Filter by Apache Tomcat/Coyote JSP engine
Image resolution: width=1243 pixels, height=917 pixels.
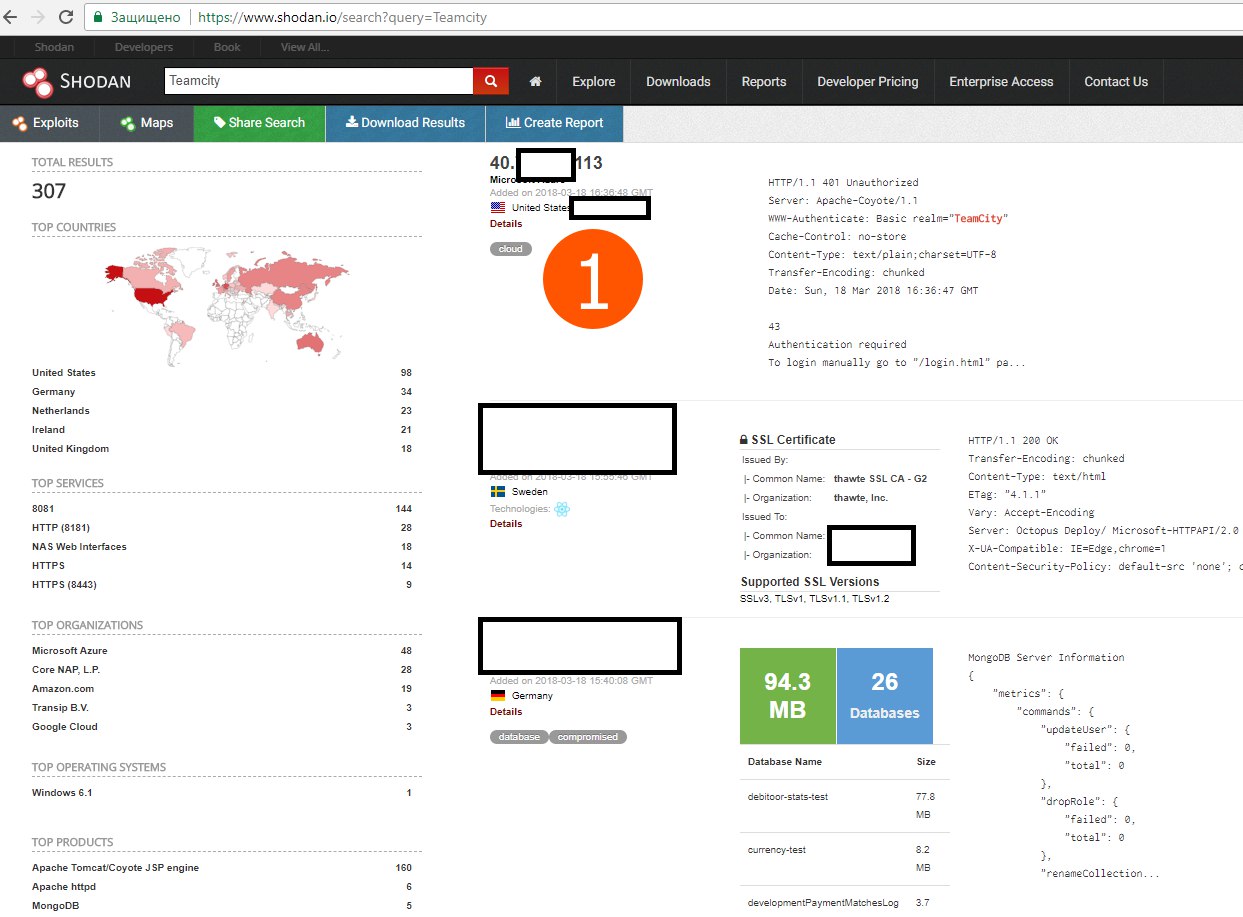[115, 868]
